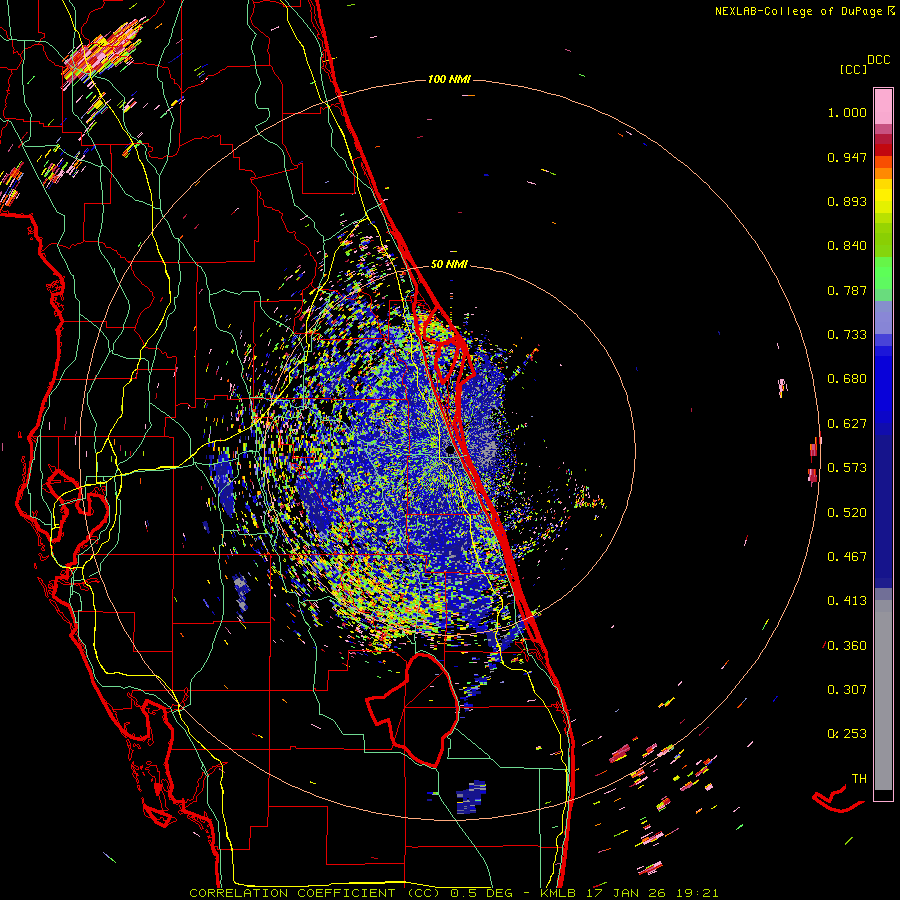This screenshot has width=900, height=900.
Task: Click the NEXLAB-College of DuPage header text
Action: pos(798,11)
